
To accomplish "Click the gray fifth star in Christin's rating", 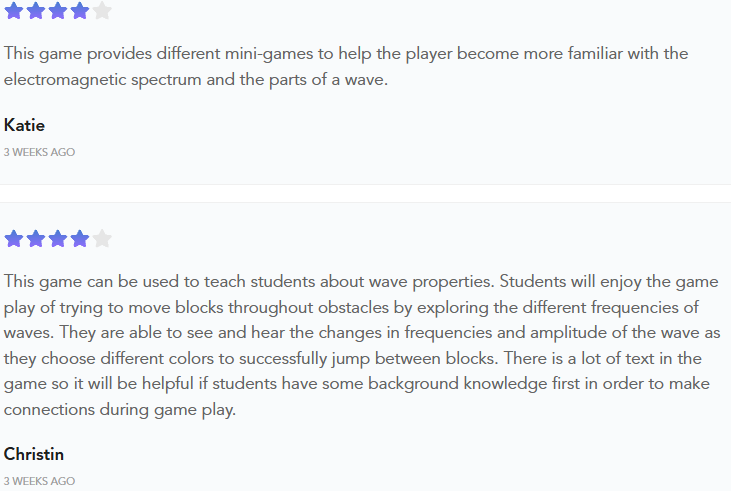I will coord(102,239).
